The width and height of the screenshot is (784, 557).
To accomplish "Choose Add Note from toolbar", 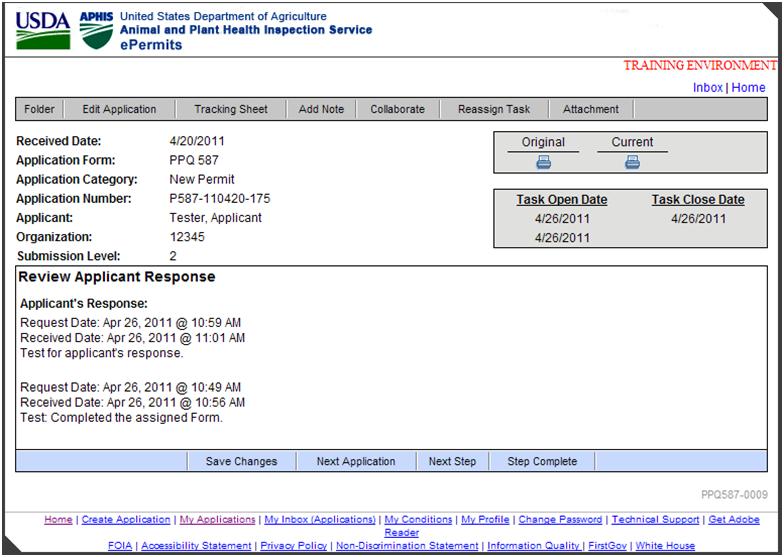I will pyautogui.click(x=321, y=109).
